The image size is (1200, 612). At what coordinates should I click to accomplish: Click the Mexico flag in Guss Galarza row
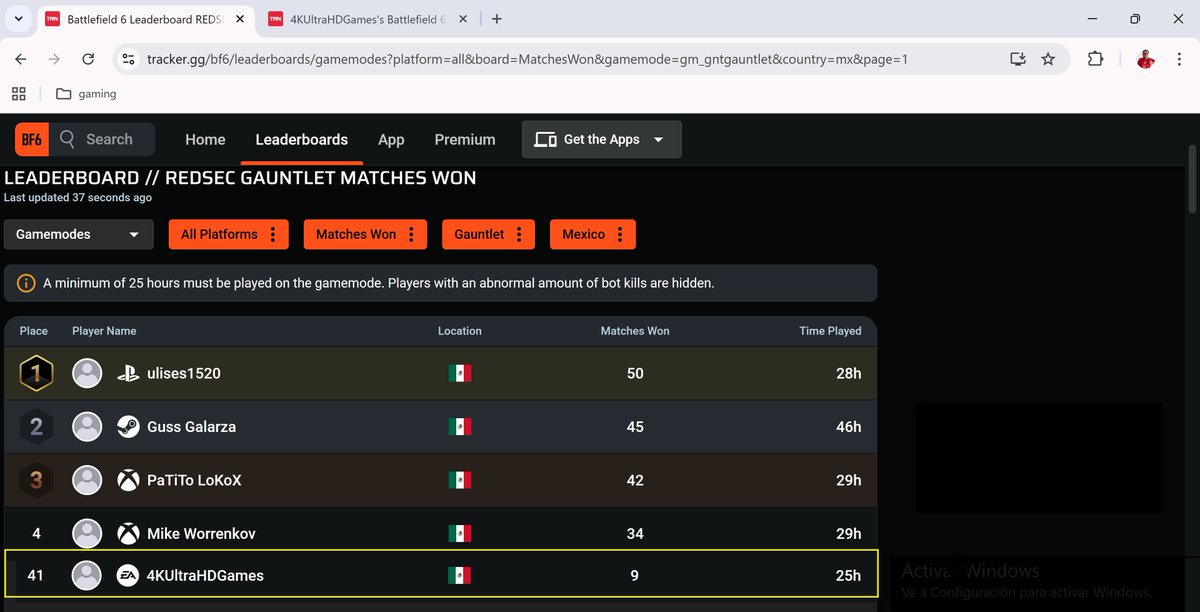[x=460, y=427]
